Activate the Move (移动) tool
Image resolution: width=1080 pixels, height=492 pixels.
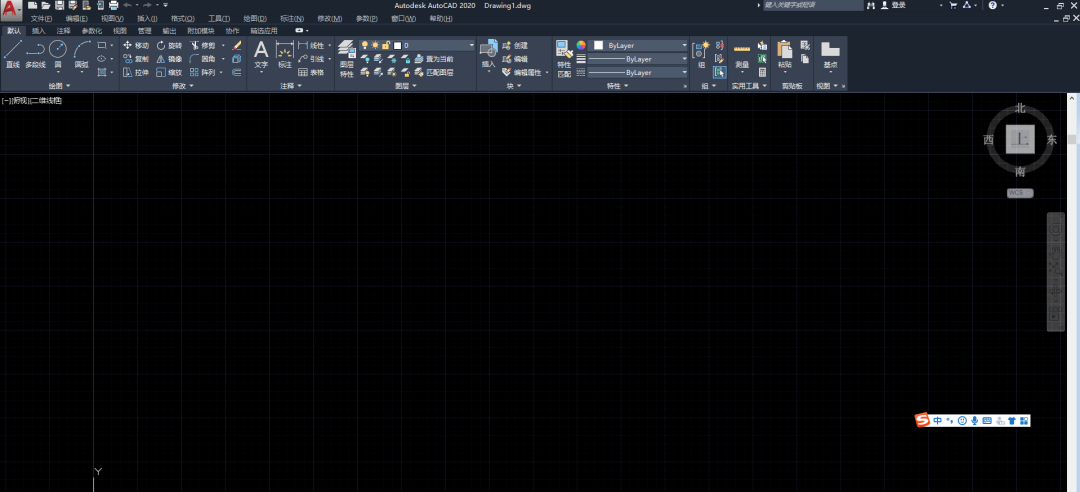(135, 46)
